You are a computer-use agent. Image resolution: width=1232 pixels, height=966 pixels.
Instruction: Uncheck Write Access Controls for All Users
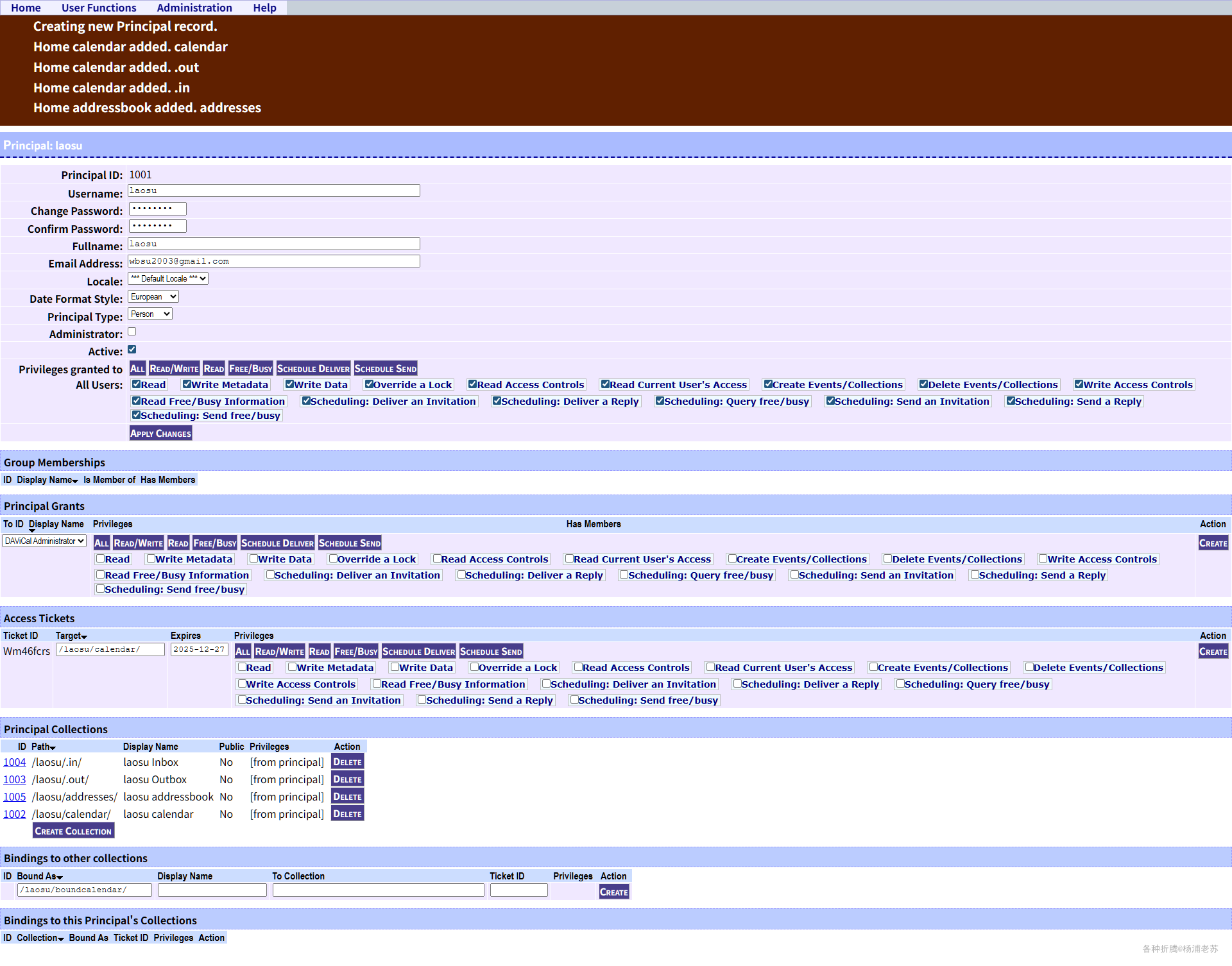(x=1079, y=384)
